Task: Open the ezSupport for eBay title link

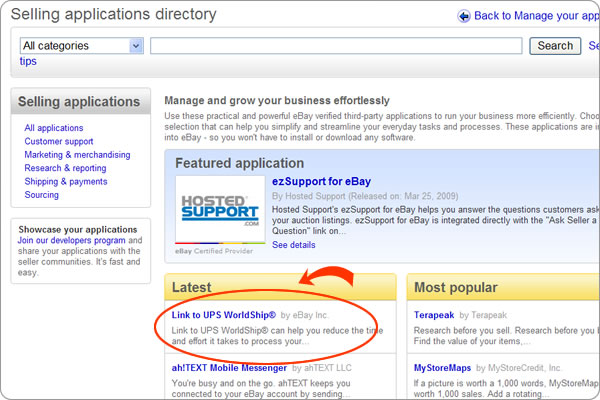Action: pyautogui.click(x=321, y=181)
